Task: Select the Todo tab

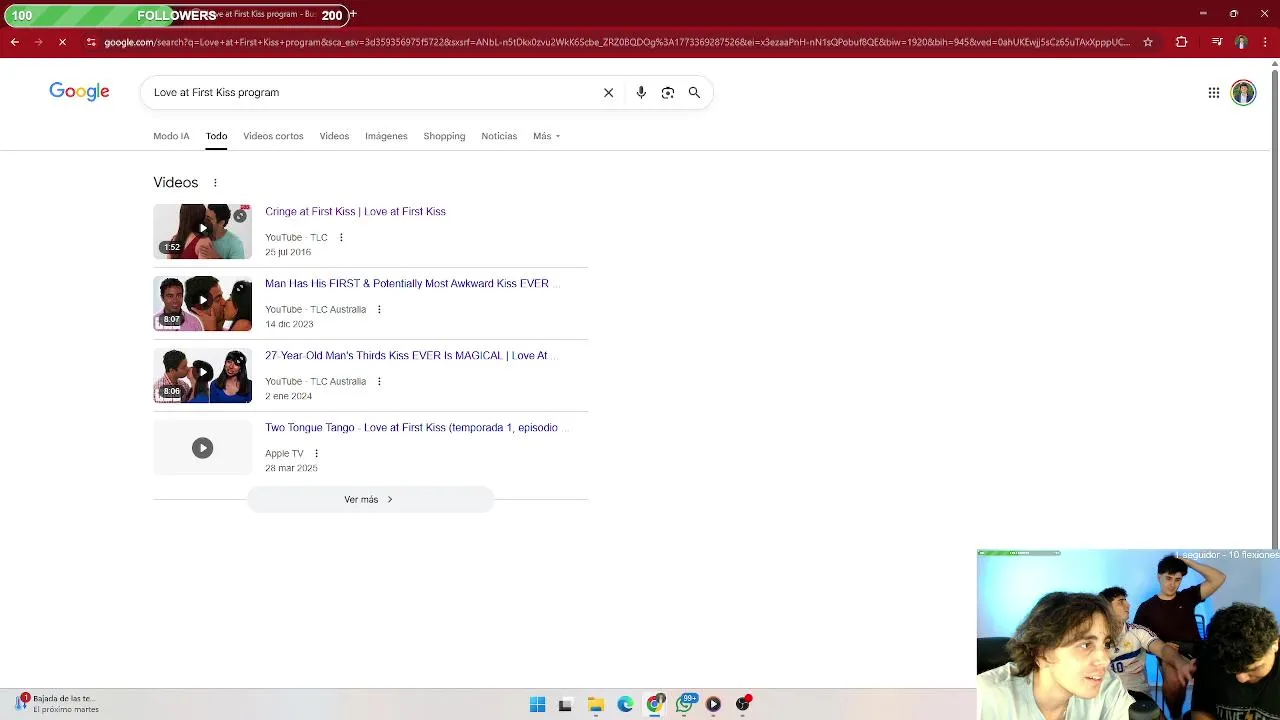Action: click(x=216, y=136)
